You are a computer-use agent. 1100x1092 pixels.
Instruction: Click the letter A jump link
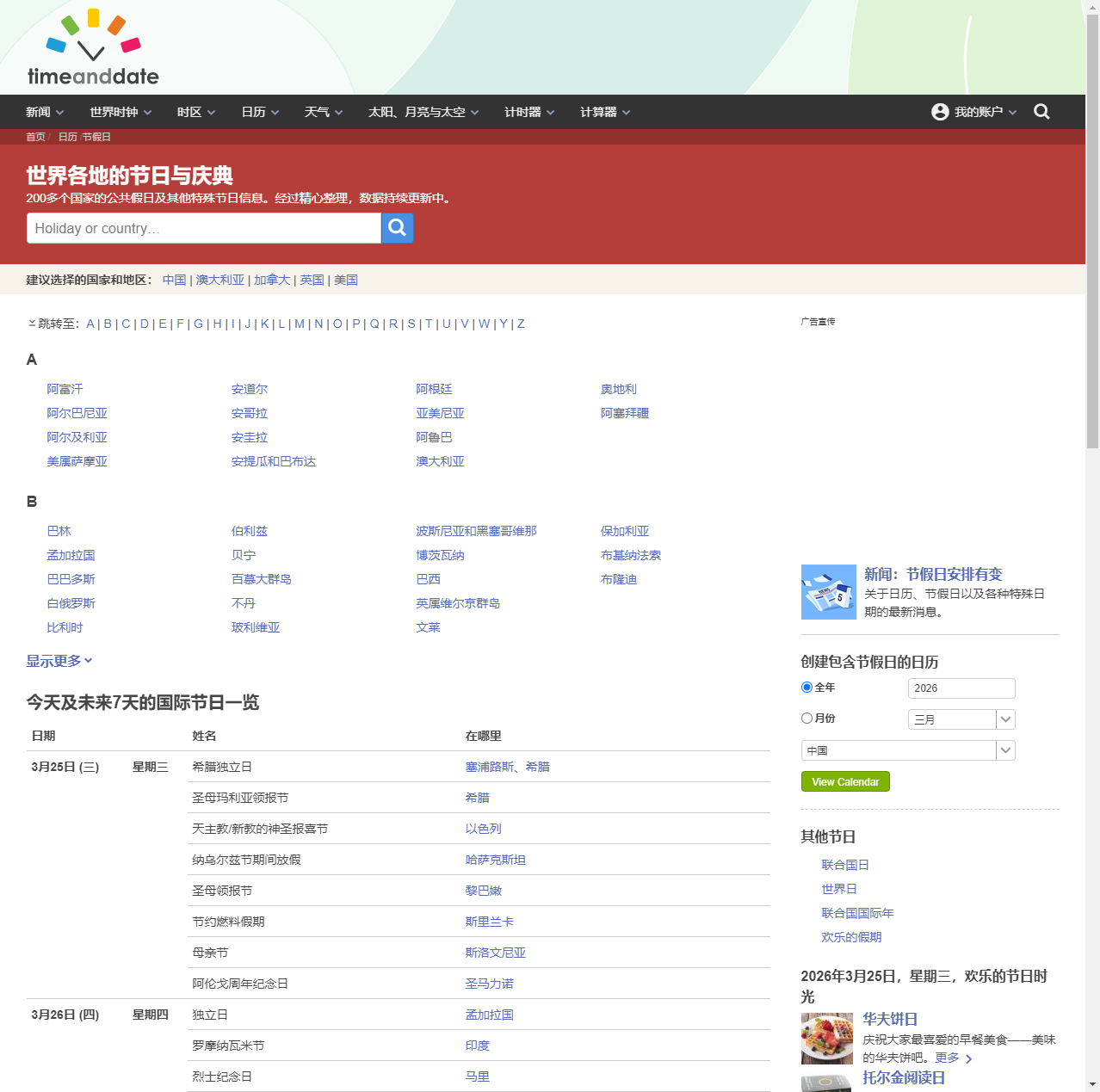pyautogui.click(x=90, y=324)
